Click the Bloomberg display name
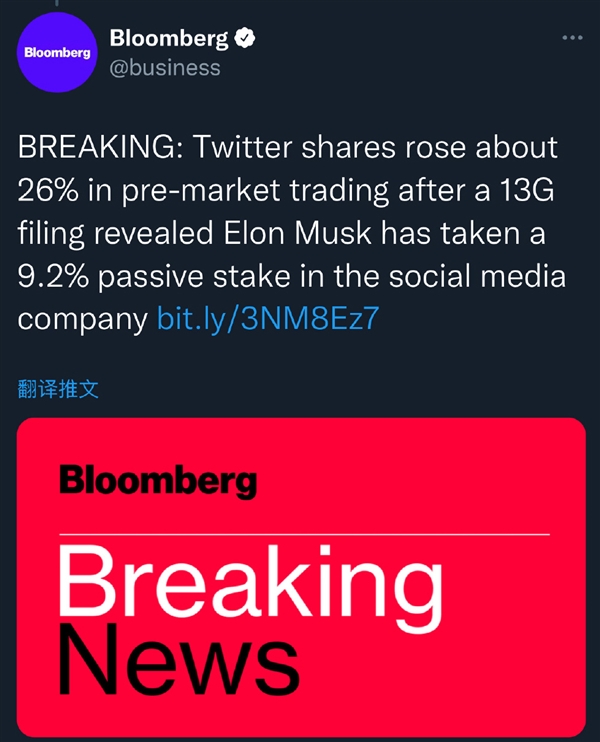Viewport: 600px width, 742px height. tap(169, 38)
